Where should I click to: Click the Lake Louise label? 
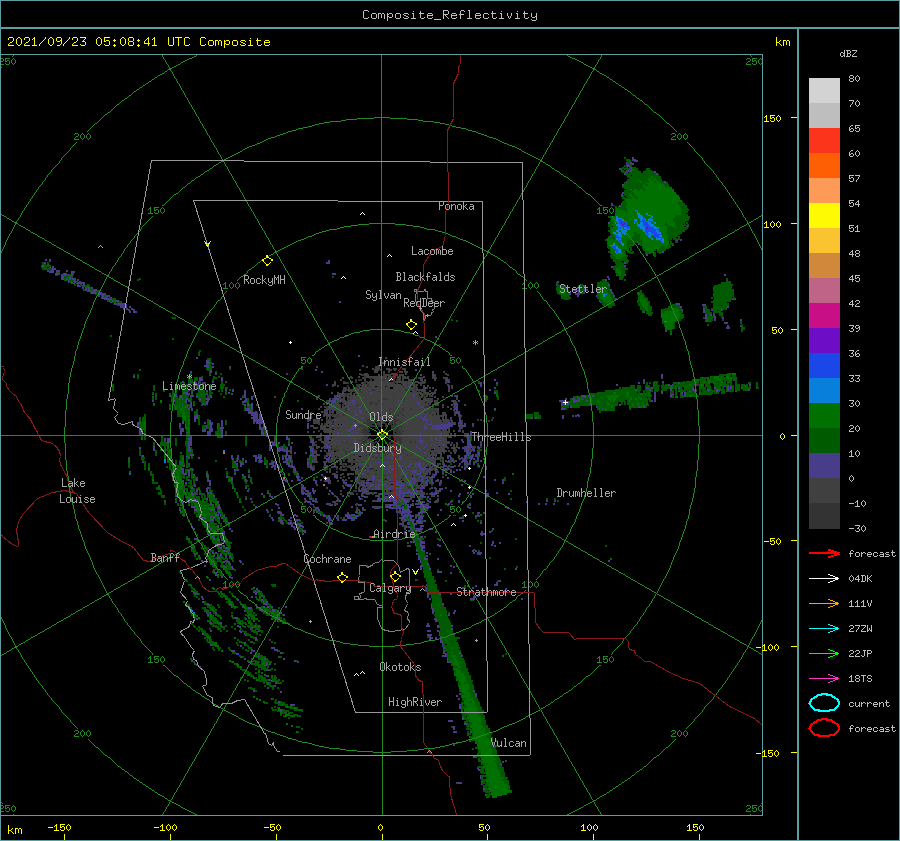point(77,491)
